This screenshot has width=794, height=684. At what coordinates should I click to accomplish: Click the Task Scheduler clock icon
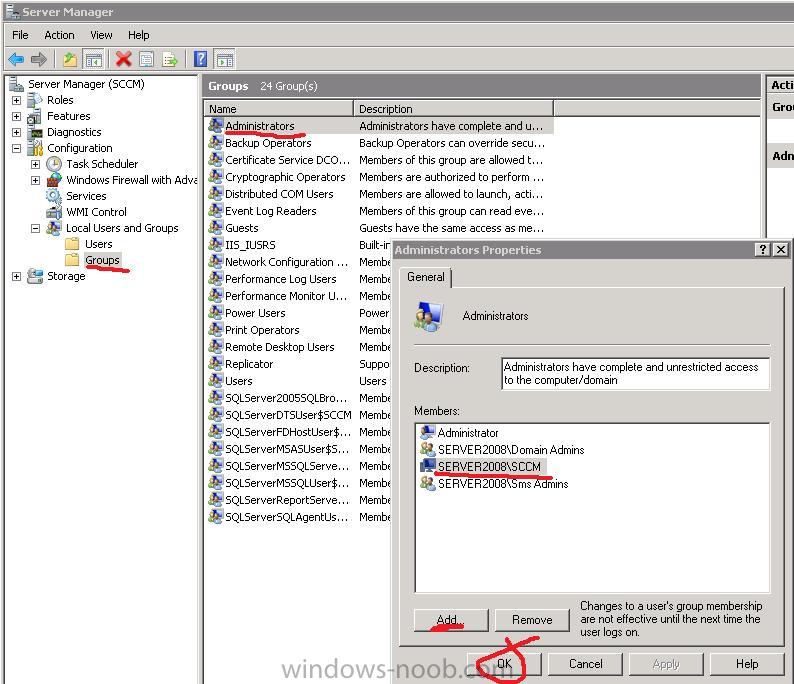click(54, 164)
